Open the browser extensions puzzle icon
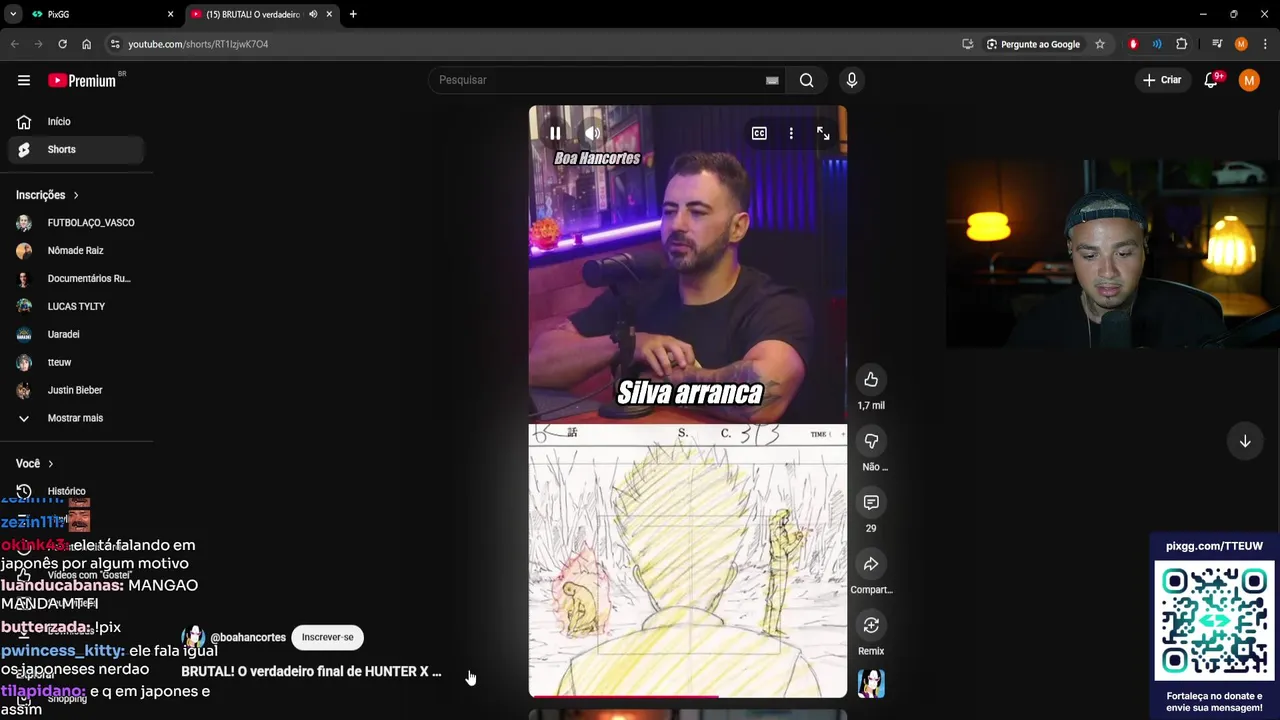 pos(1182,44)
